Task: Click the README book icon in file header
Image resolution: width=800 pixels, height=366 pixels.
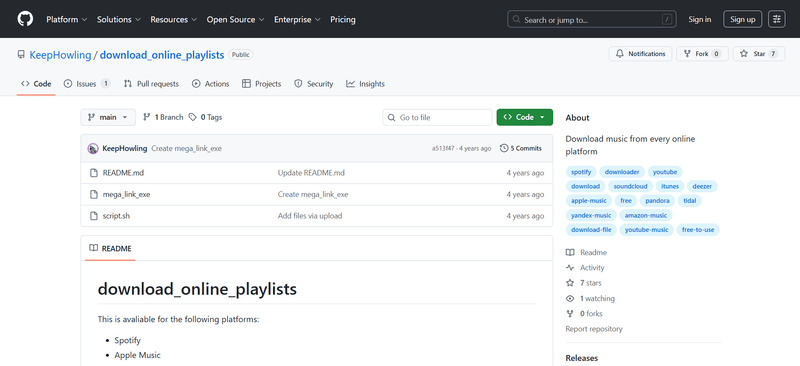Action: (93, 249)
